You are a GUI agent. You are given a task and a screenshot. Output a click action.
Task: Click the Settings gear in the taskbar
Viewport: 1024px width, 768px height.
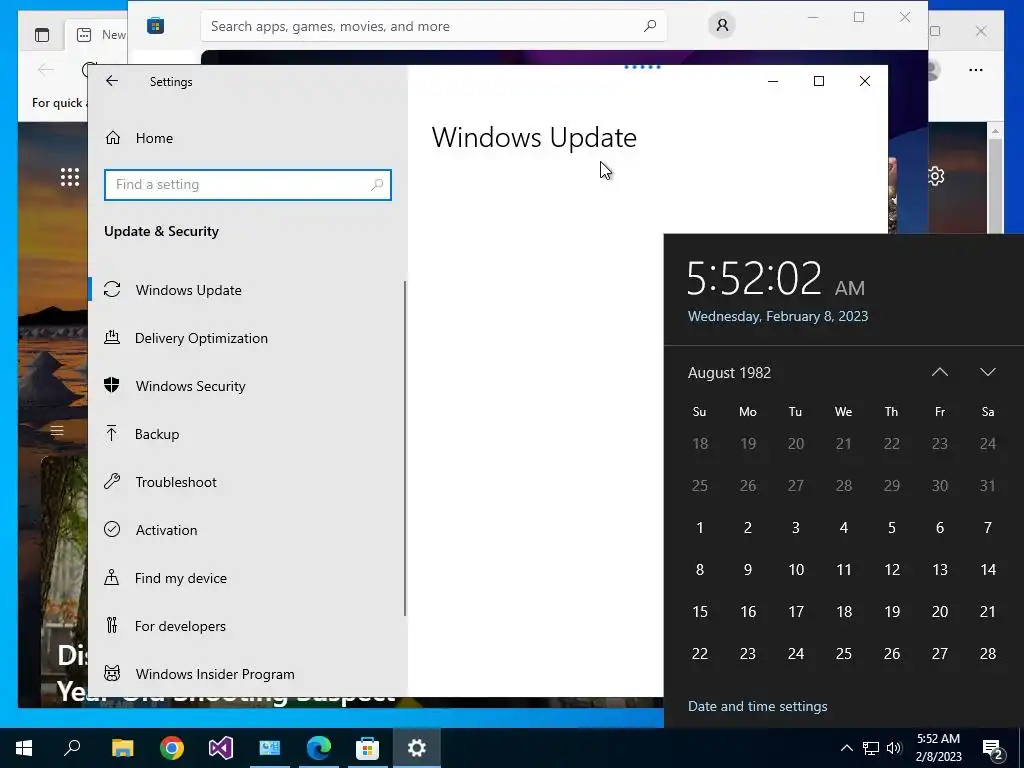(x=417, y=748)
